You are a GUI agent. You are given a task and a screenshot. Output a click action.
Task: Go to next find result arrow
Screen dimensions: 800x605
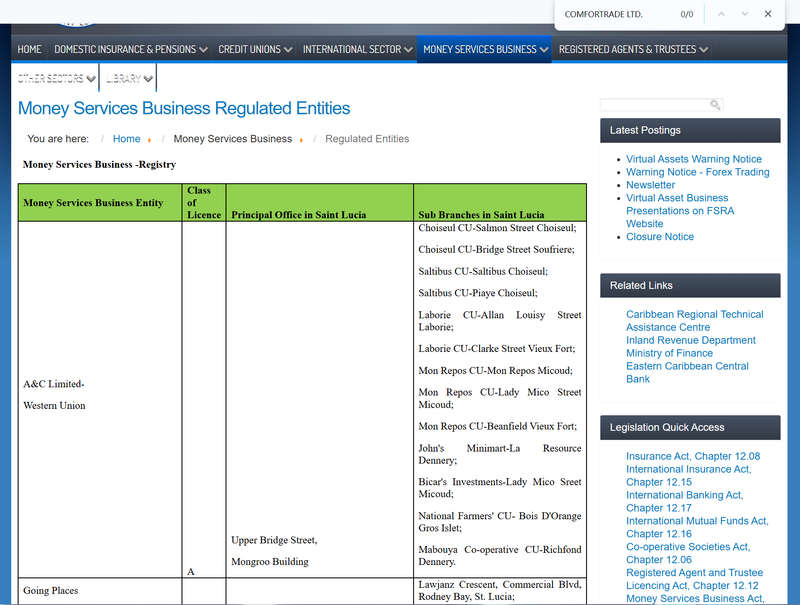(x=744, y=14)
